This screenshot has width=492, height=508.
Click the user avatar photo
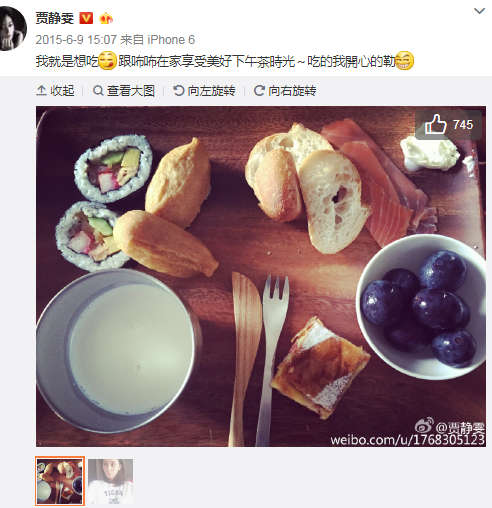point(12,28)
